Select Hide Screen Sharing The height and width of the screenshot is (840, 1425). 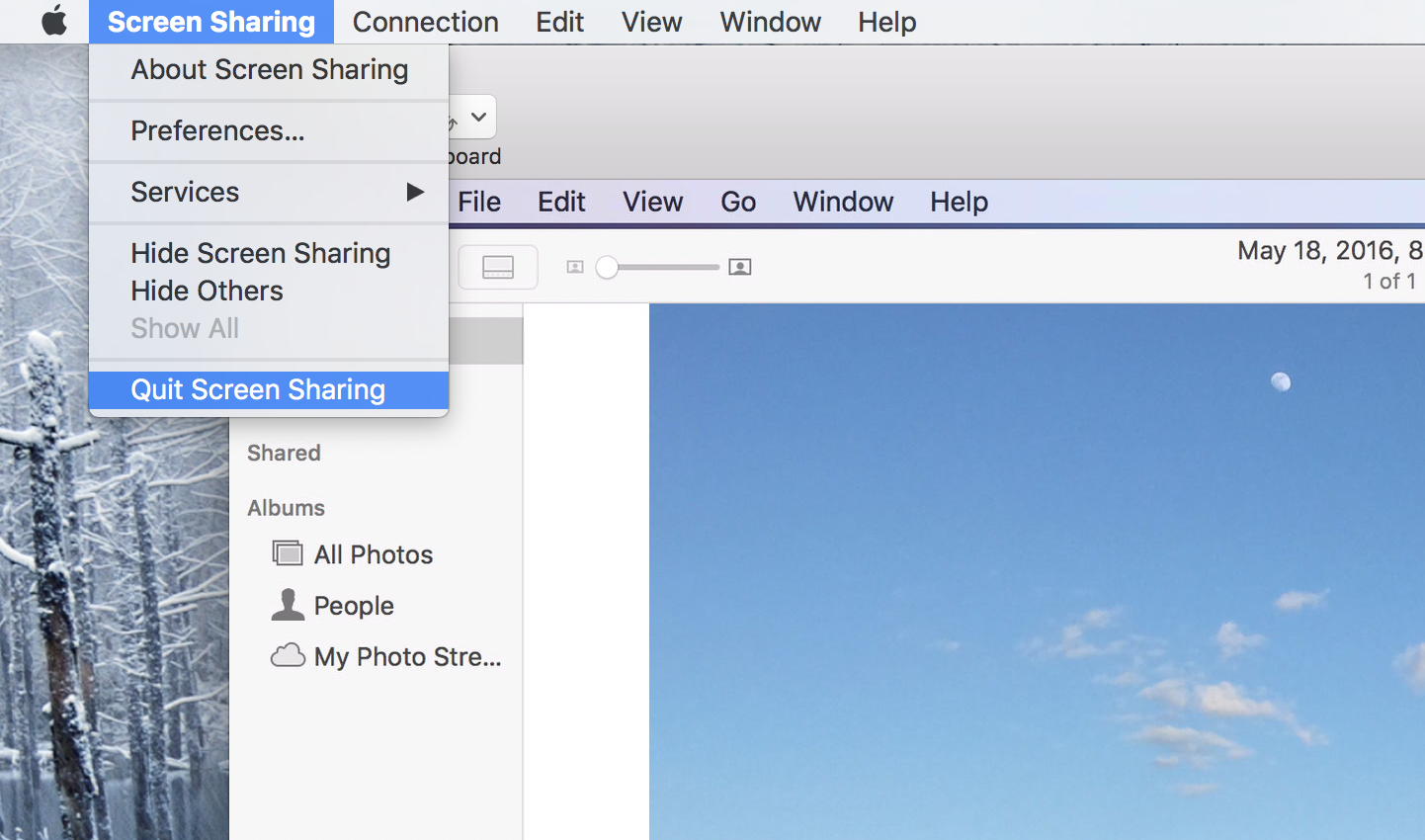click(269, 253)
